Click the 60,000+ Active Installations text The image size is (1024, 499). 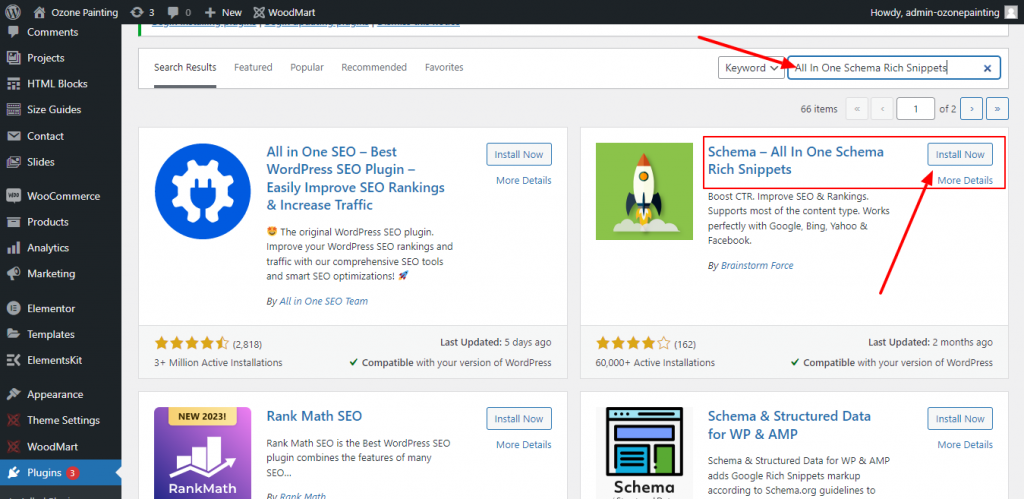pos(655,362)
